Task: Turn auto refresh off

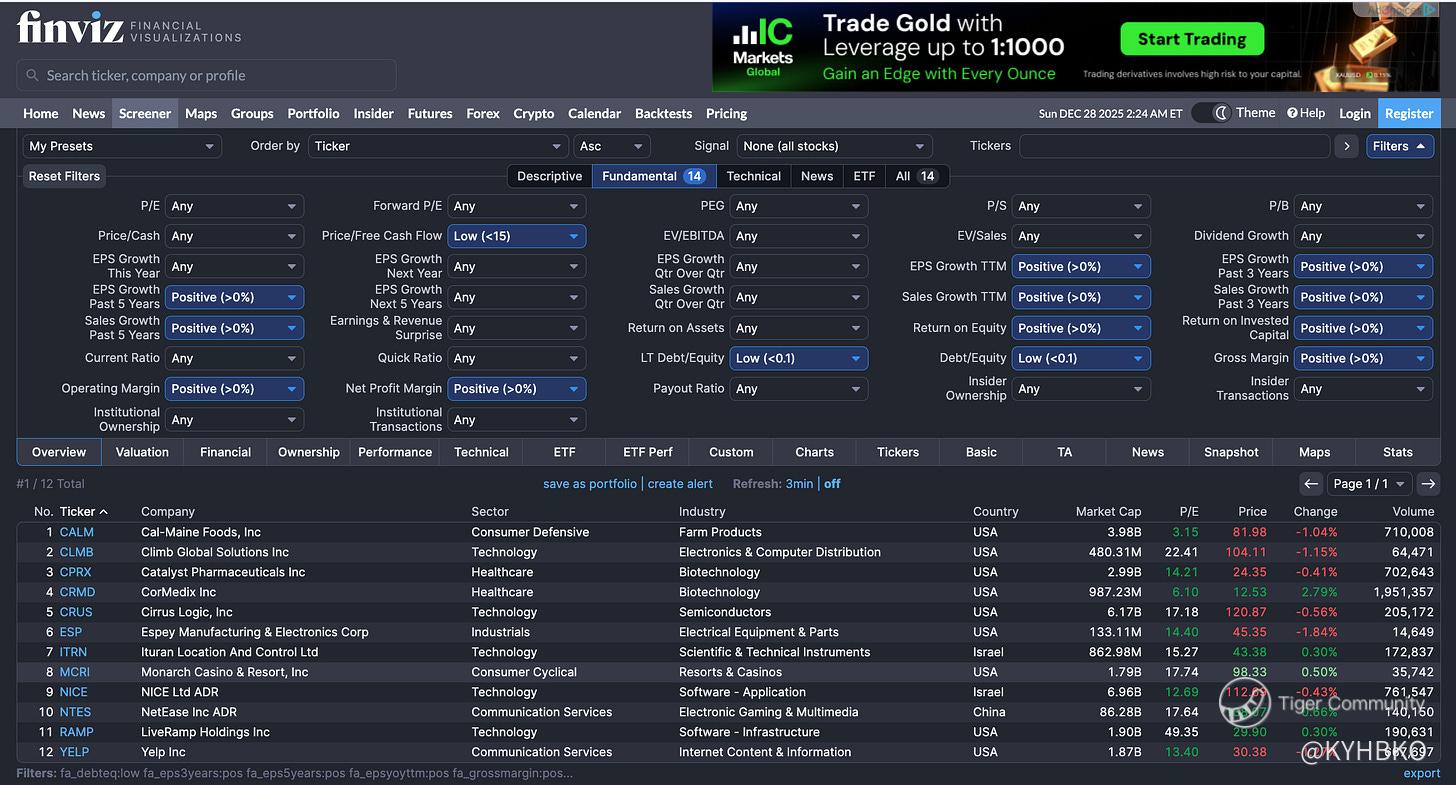Action: click(x=832, y=484)
